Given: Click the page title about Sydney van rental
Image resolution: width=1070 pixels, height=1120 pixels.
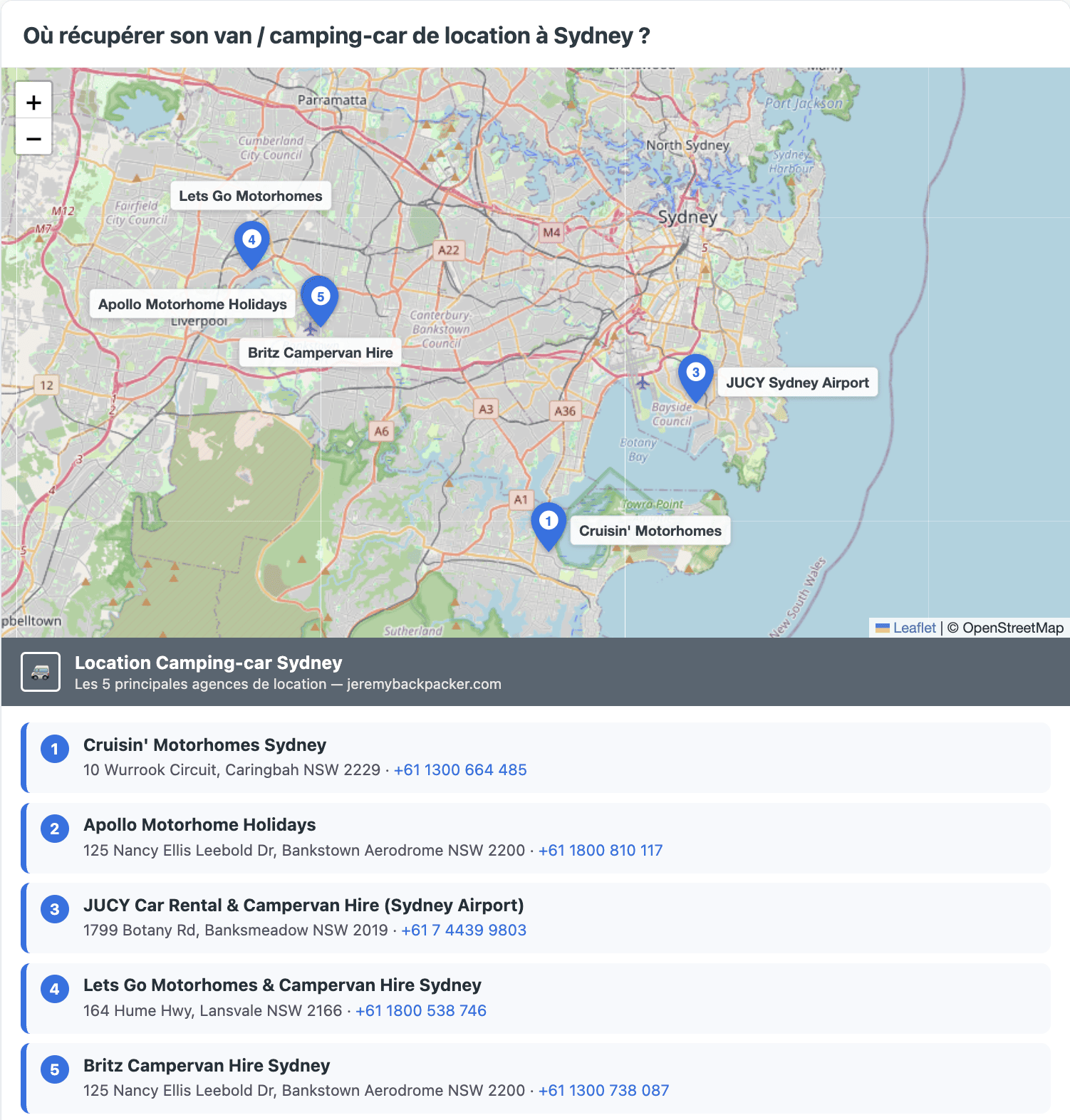Looking at the screenshot, I should pyautogui.click(x=336, y=36).
